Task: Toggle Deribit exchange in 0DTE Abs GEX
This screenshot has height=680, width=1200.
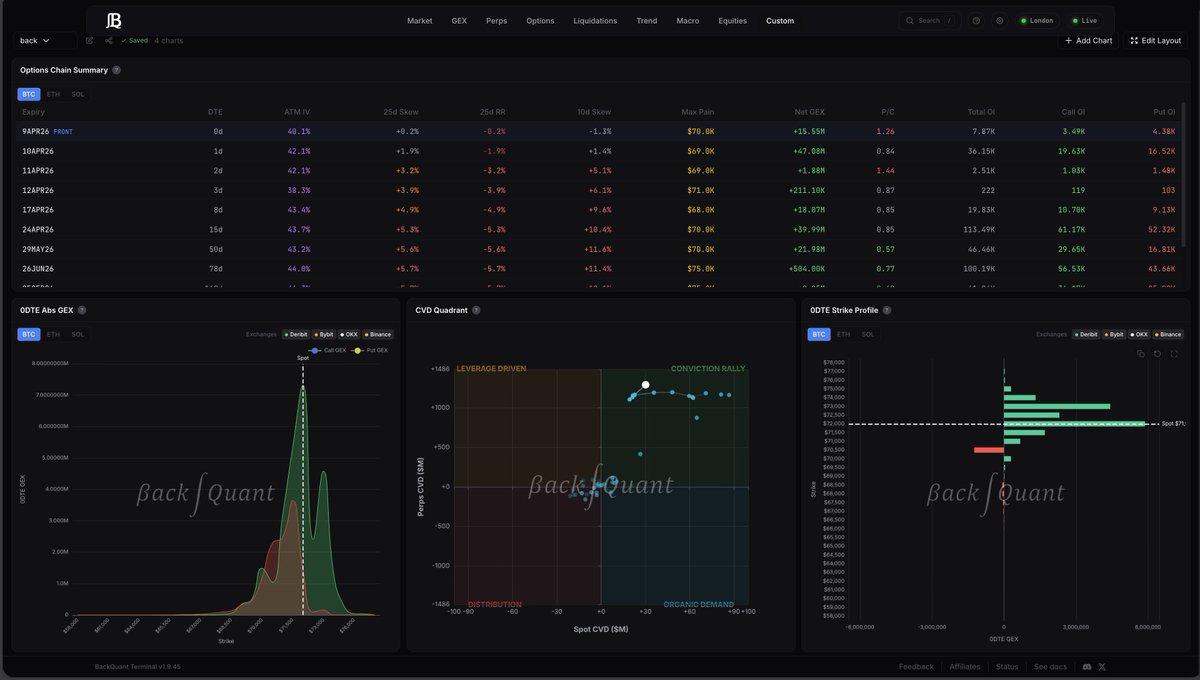Action: 294,334
